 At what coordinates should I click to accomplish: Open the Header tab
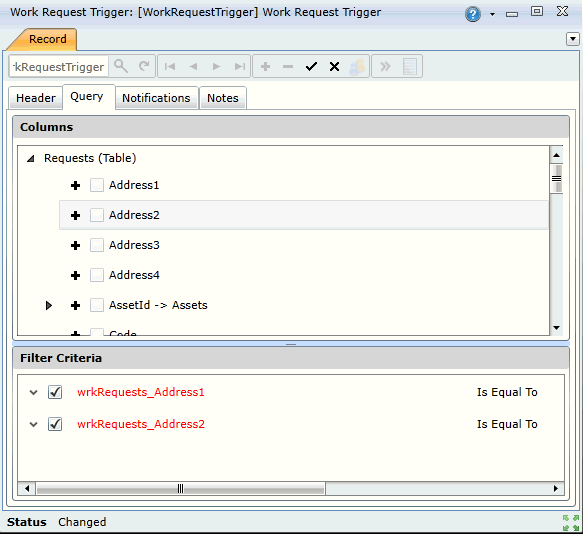(36, 98)
